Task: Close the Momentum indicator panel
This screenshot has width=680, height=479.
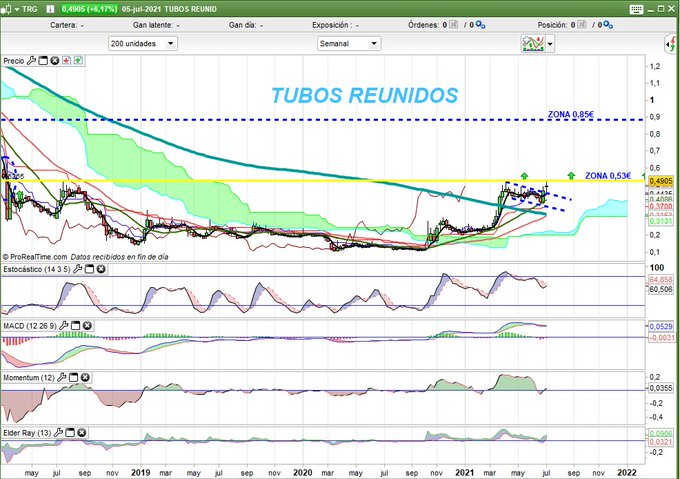Action: pyautogui.click(x=85, y=378)
